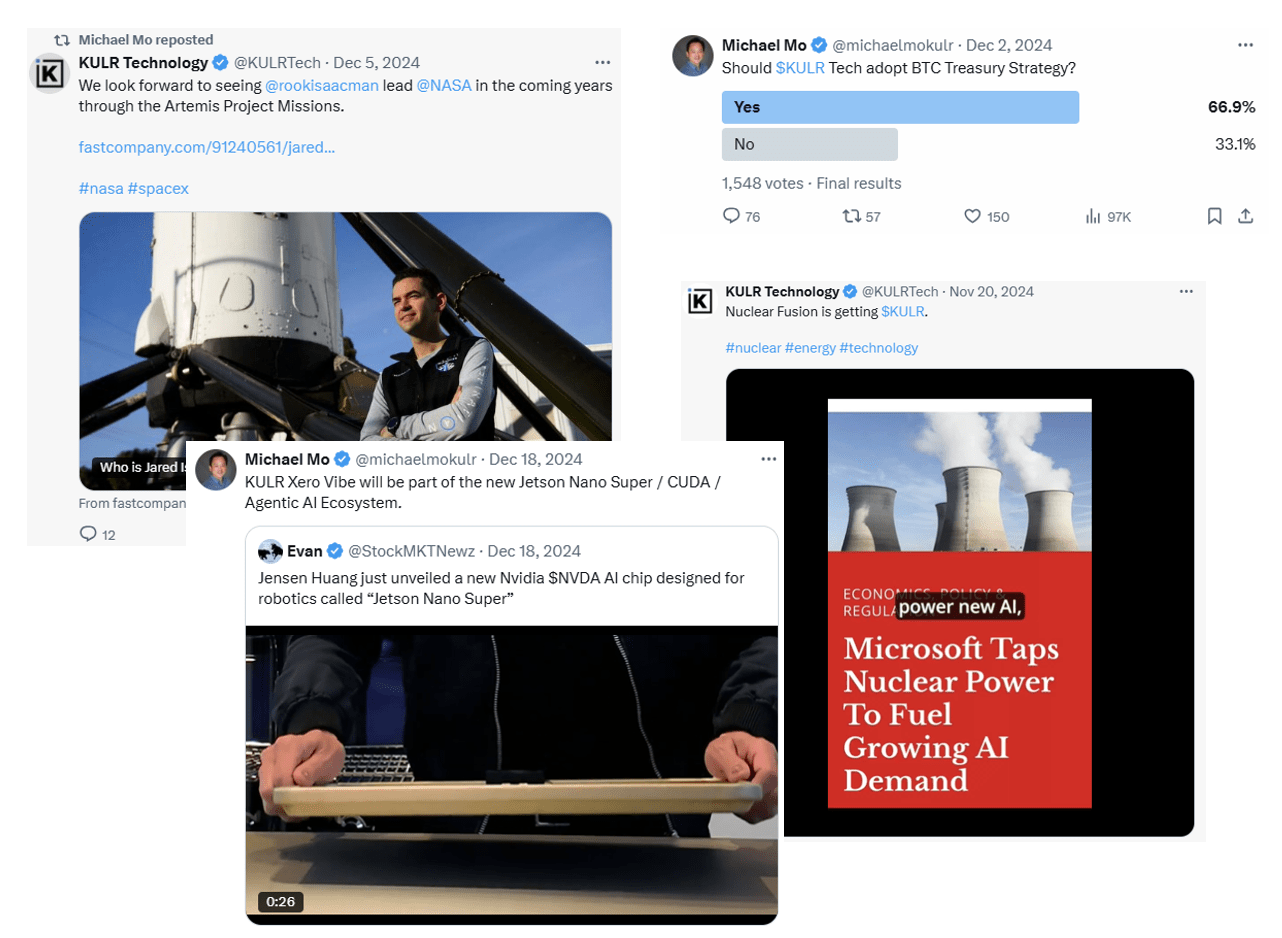This screenshot has height=938, width=1282.
Task: Expand more menu on Nuclear Fusion tweet
Action: (x=1186, y=291)
